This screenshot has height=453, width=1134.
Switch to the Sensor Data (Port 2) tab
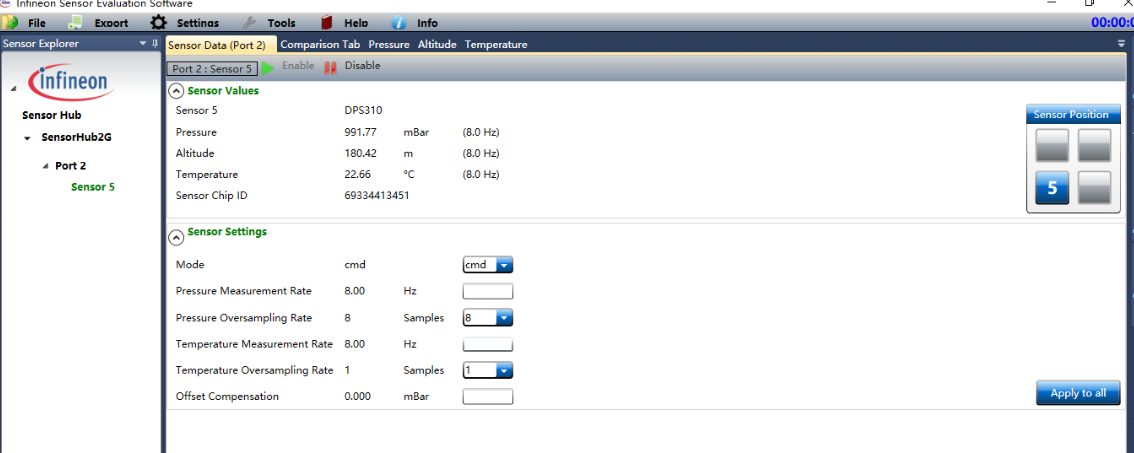point(221,44)
